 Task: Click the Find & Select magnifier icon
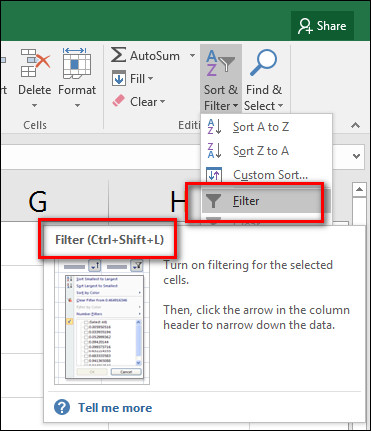(x=263, y=63)
